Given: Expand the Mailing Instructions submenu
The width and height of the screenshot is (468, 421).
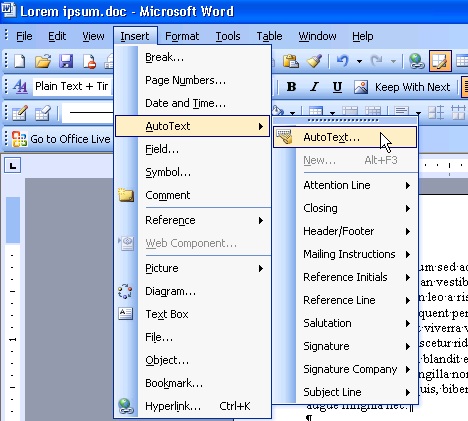Looking at the screenshot, I should pyautogui.click(x=345, y=254).
